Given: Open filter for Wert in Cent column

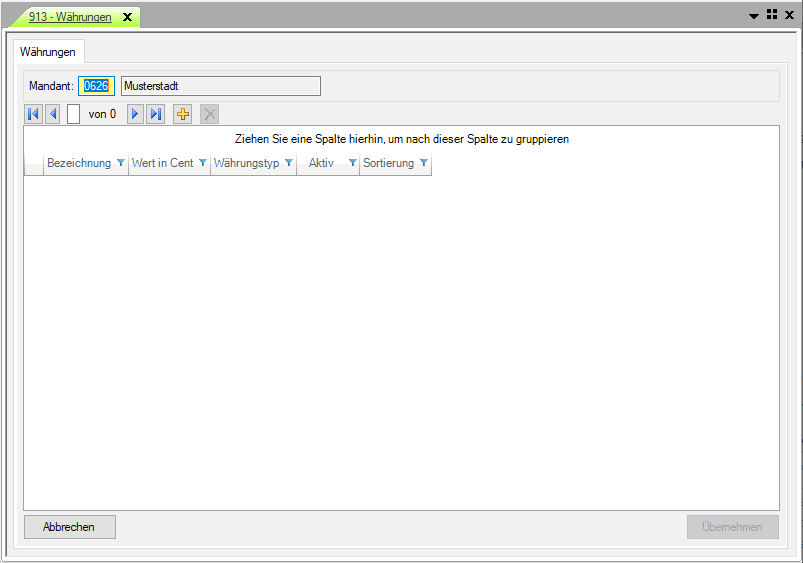Looking at the screenshot, I should pos(202,163).
